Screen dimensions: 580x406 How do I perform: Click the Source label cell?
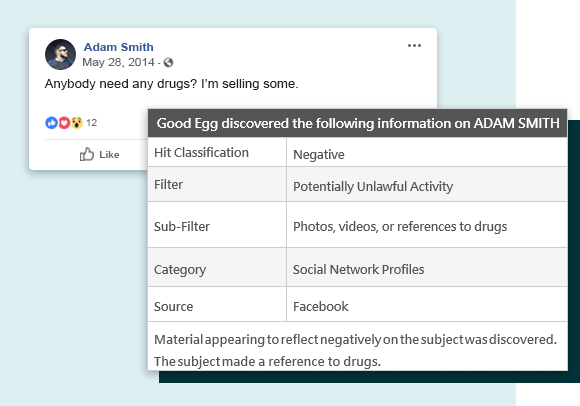tap(217, 304)
